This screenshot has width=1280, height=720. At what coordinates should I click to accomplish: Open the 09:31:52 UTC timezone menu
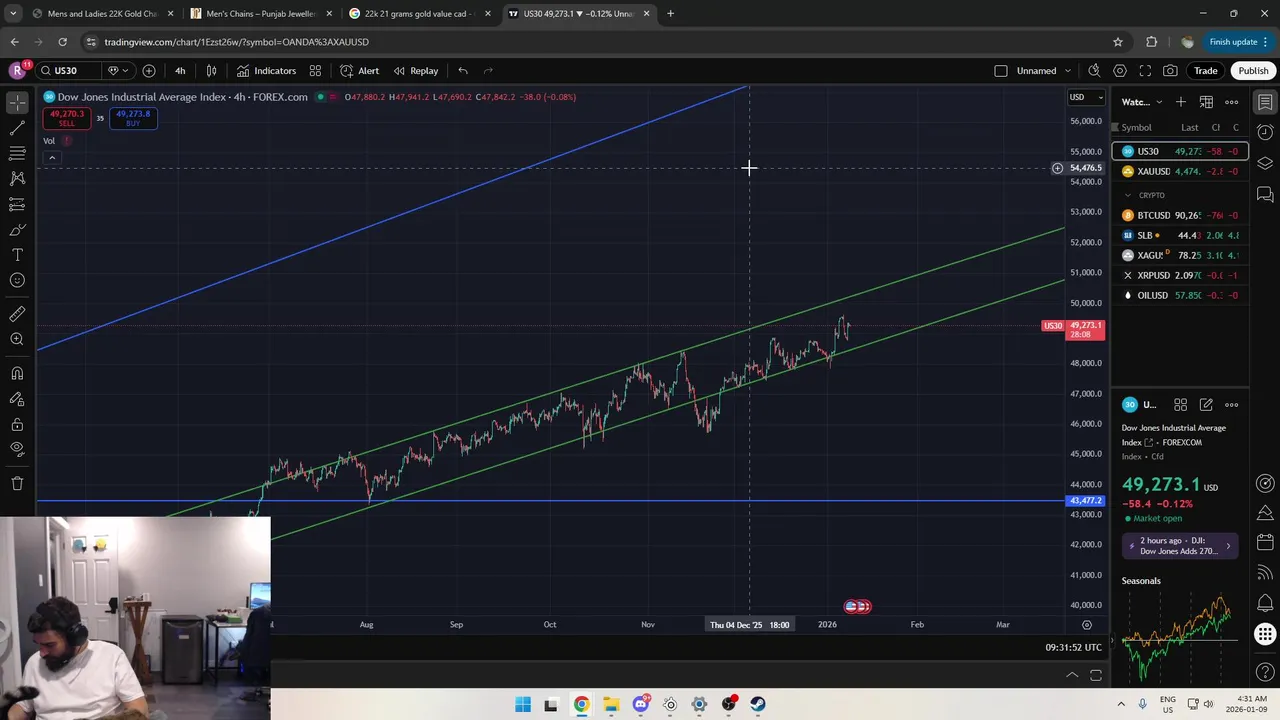[1073, 648]
